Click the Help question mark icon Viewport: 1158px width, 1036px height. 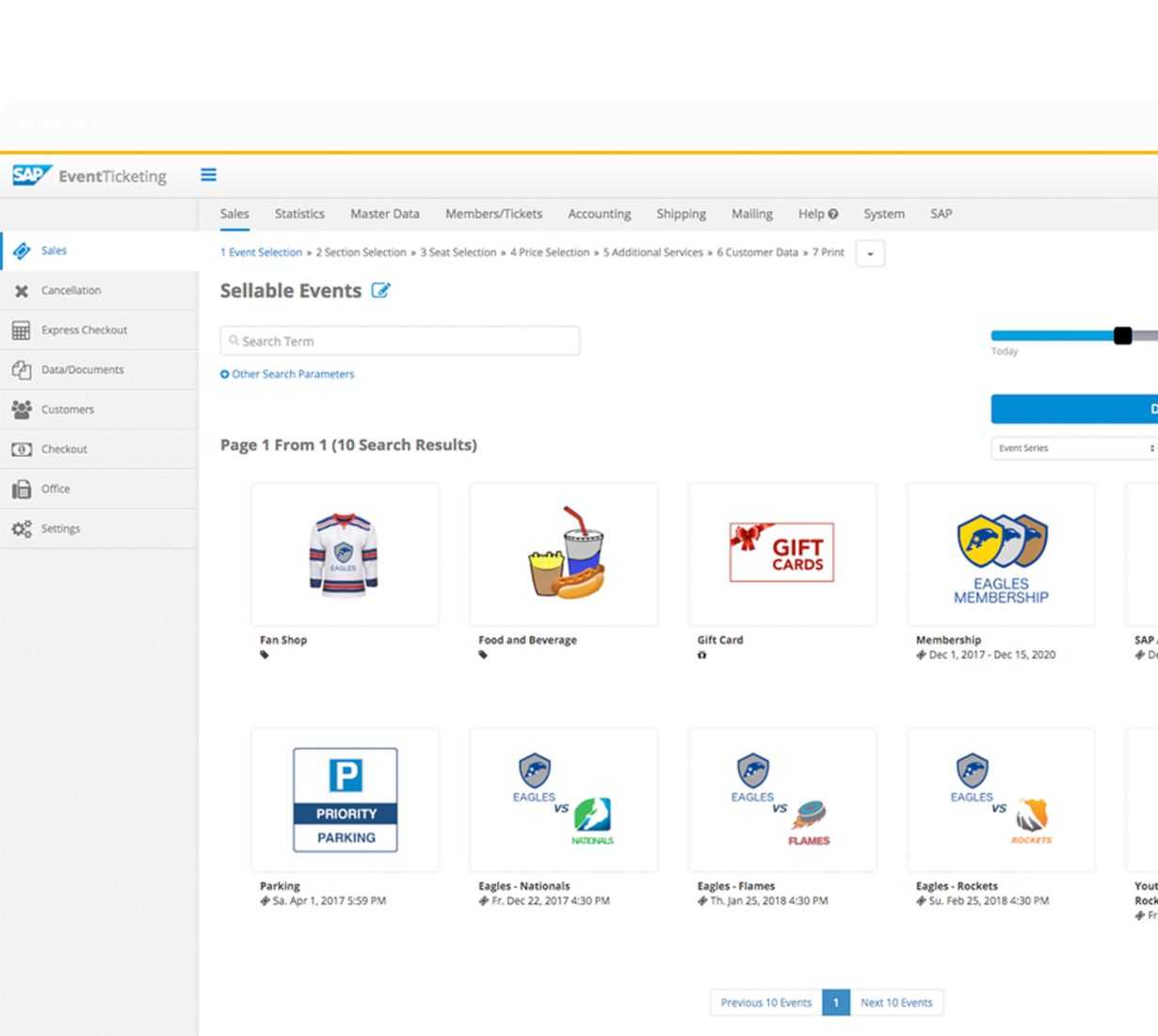(x=832, y=214)
